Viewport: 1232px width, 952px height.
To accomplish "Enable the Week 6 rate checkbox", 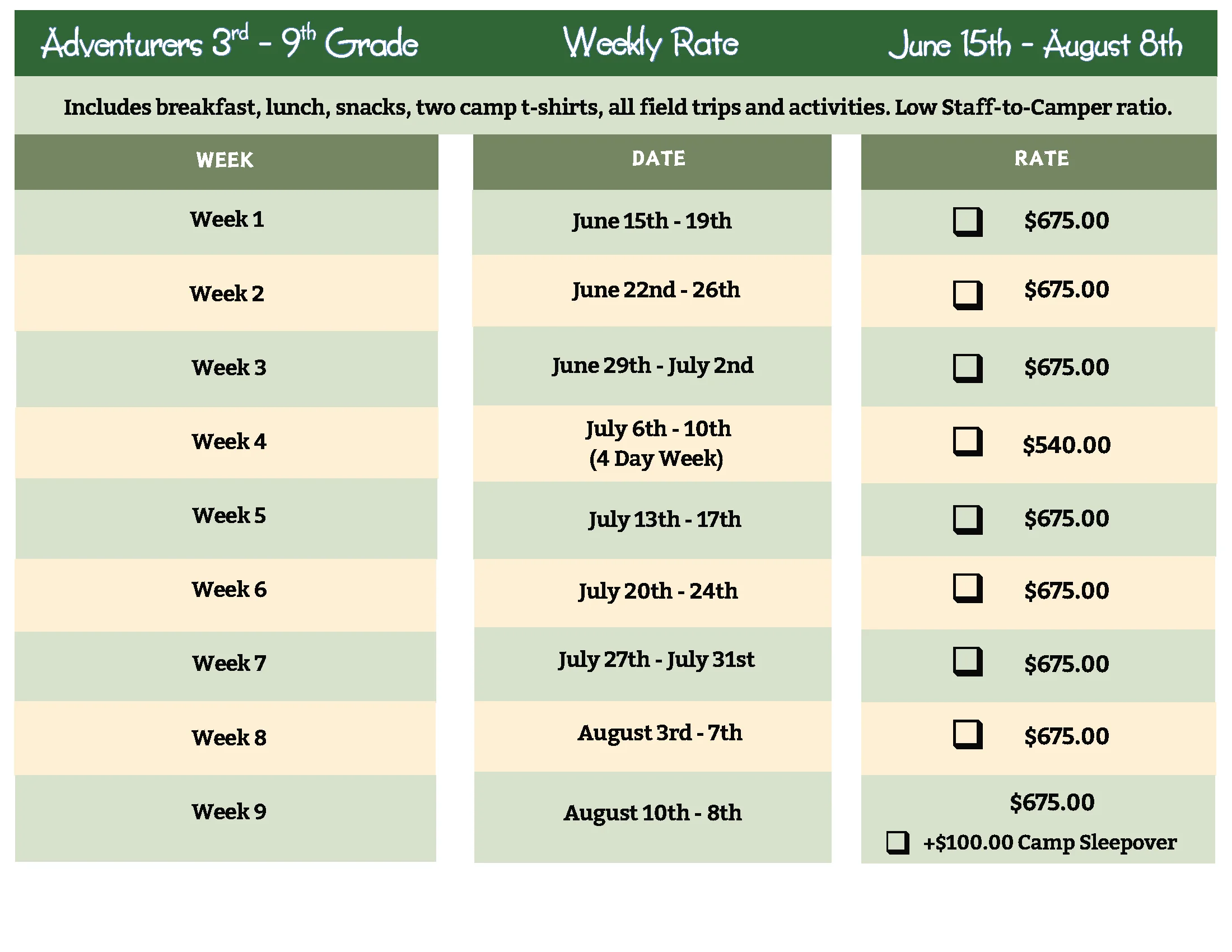I will (967, 588).
